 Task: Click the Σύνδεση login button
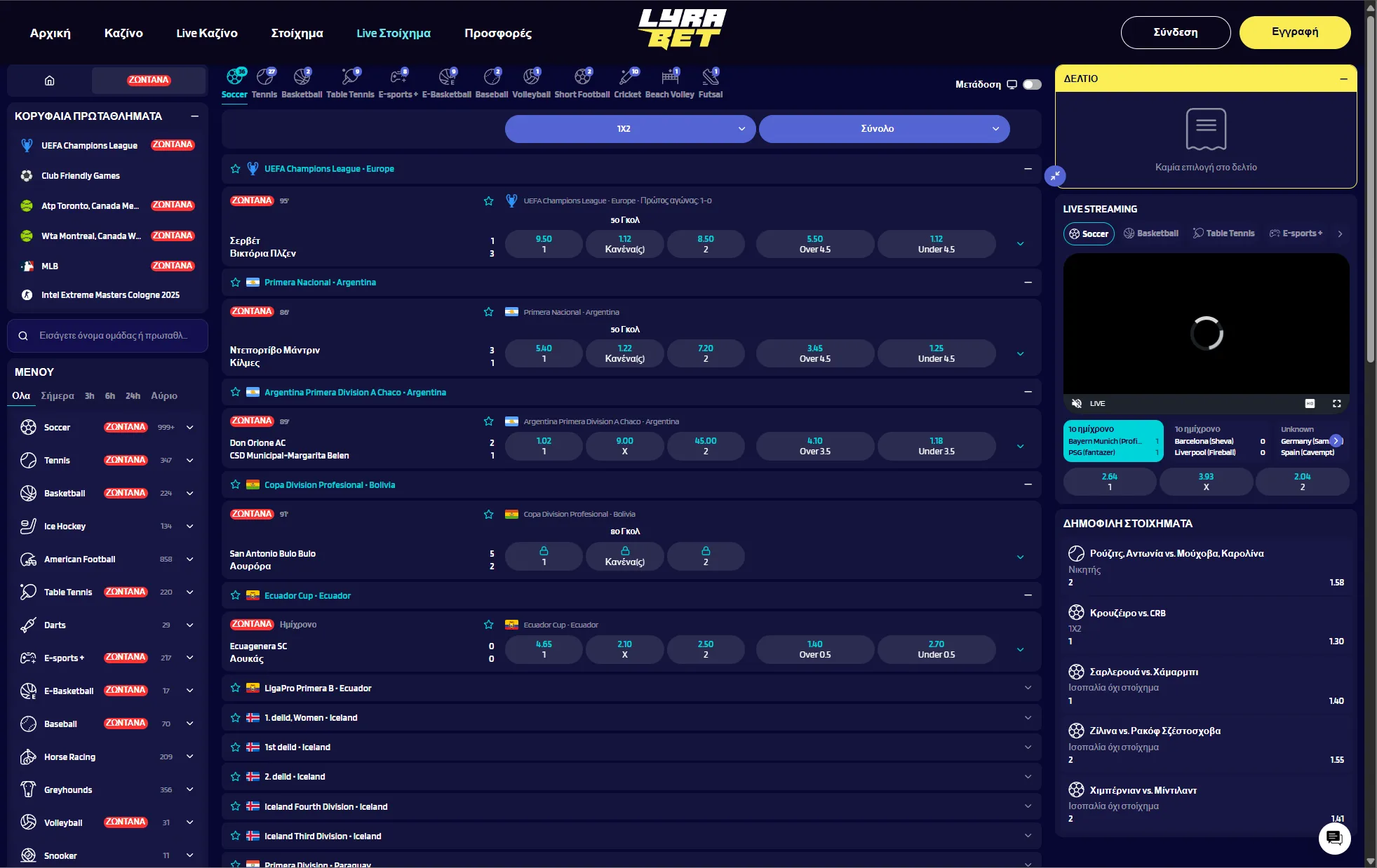click(1176, 32)
